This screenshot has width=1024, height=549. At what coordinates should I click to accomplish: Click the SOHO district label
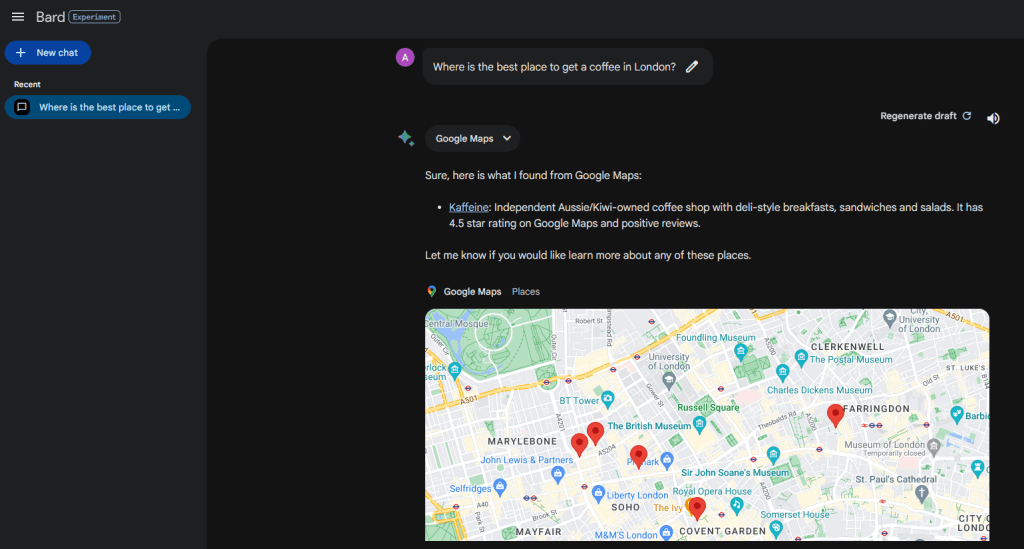(x=626, y=507)
